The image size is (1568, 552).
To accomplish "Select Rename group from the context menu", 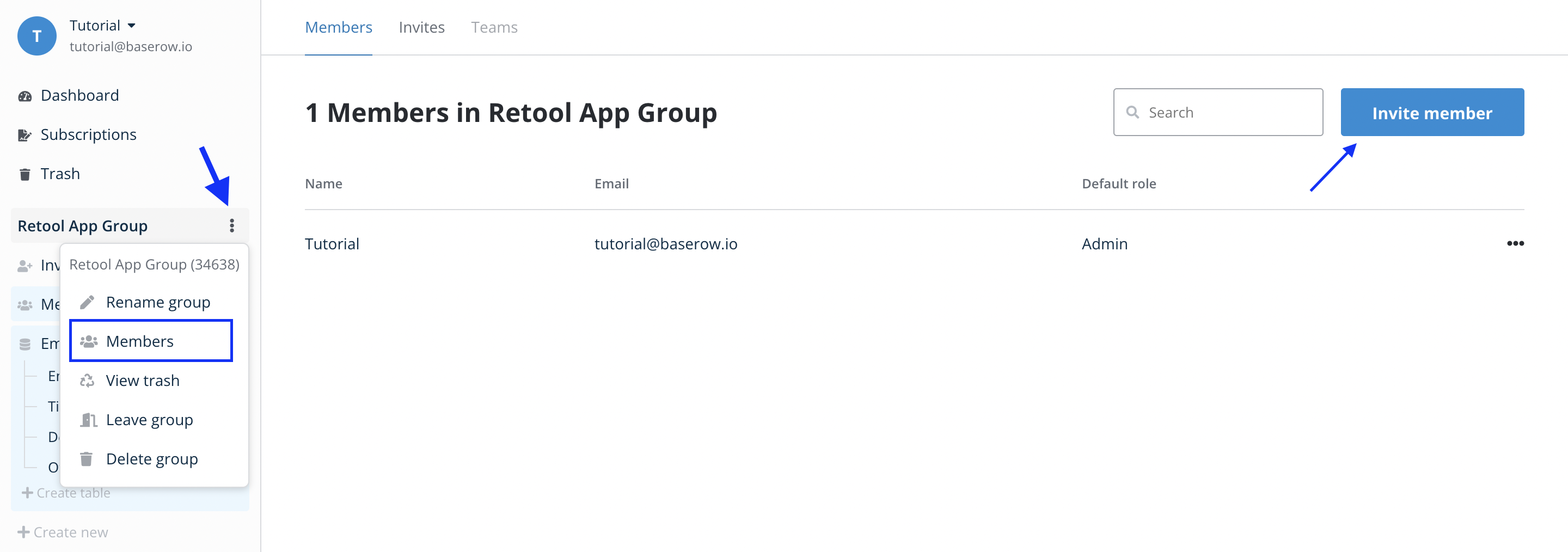I will point(158,303).
